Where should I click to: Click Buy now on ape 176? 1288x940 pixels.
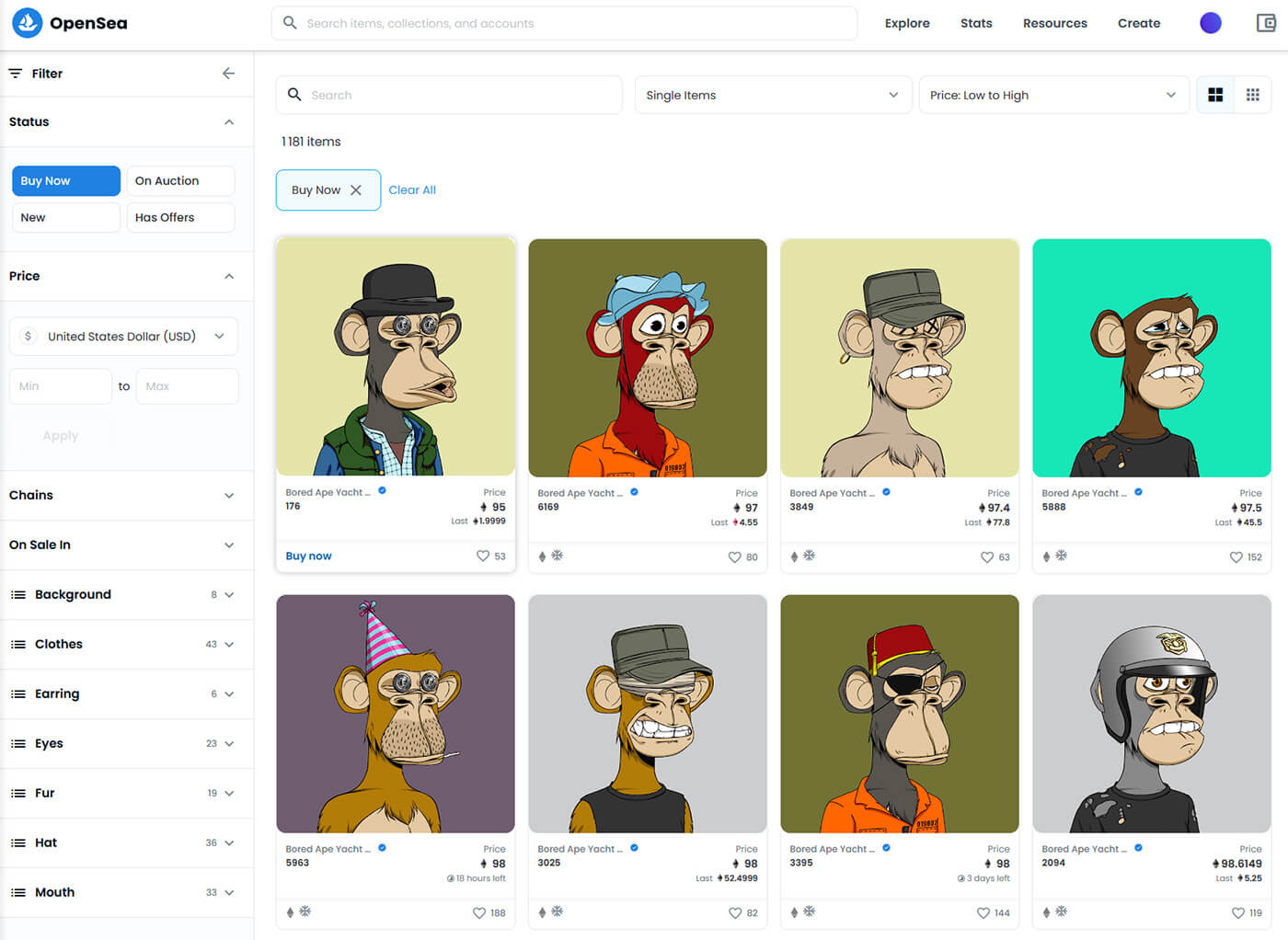click(308, 556)
